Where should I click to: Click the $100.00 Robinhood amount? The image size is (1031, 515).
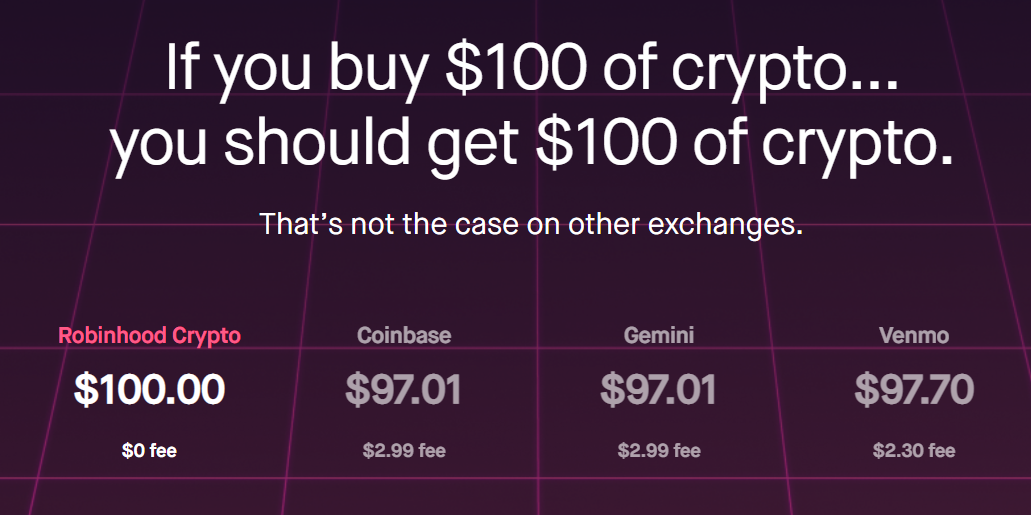point(149,389)
